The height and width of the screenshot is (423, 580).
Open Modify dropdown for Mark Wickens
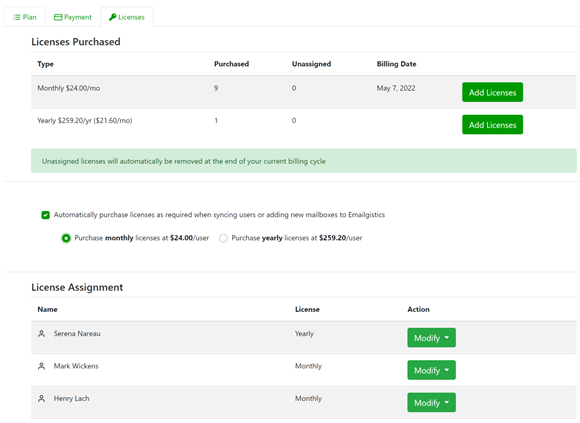431,370
